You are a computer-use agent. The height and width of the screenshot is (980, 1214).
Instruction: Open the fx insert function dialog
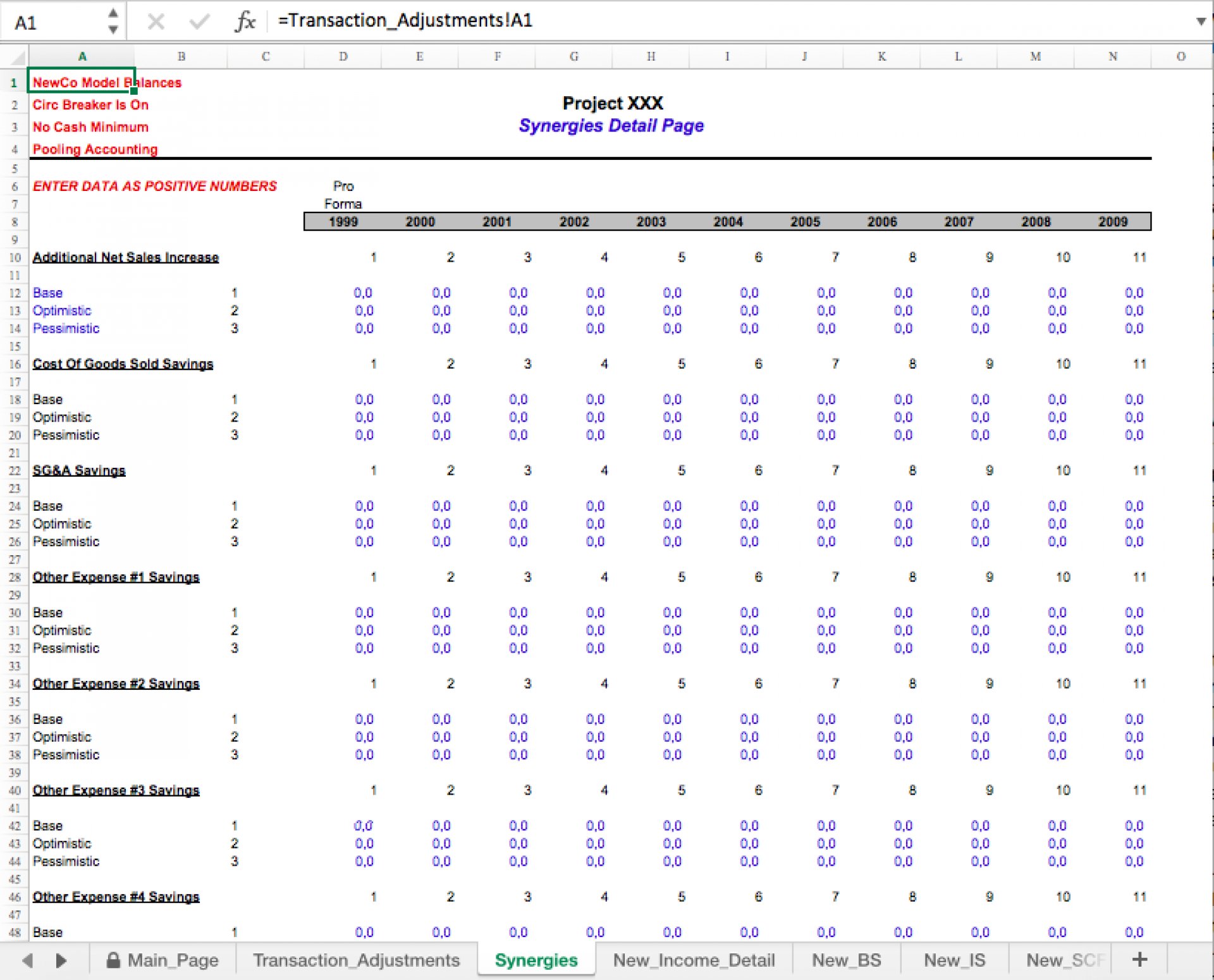(245, 22)
